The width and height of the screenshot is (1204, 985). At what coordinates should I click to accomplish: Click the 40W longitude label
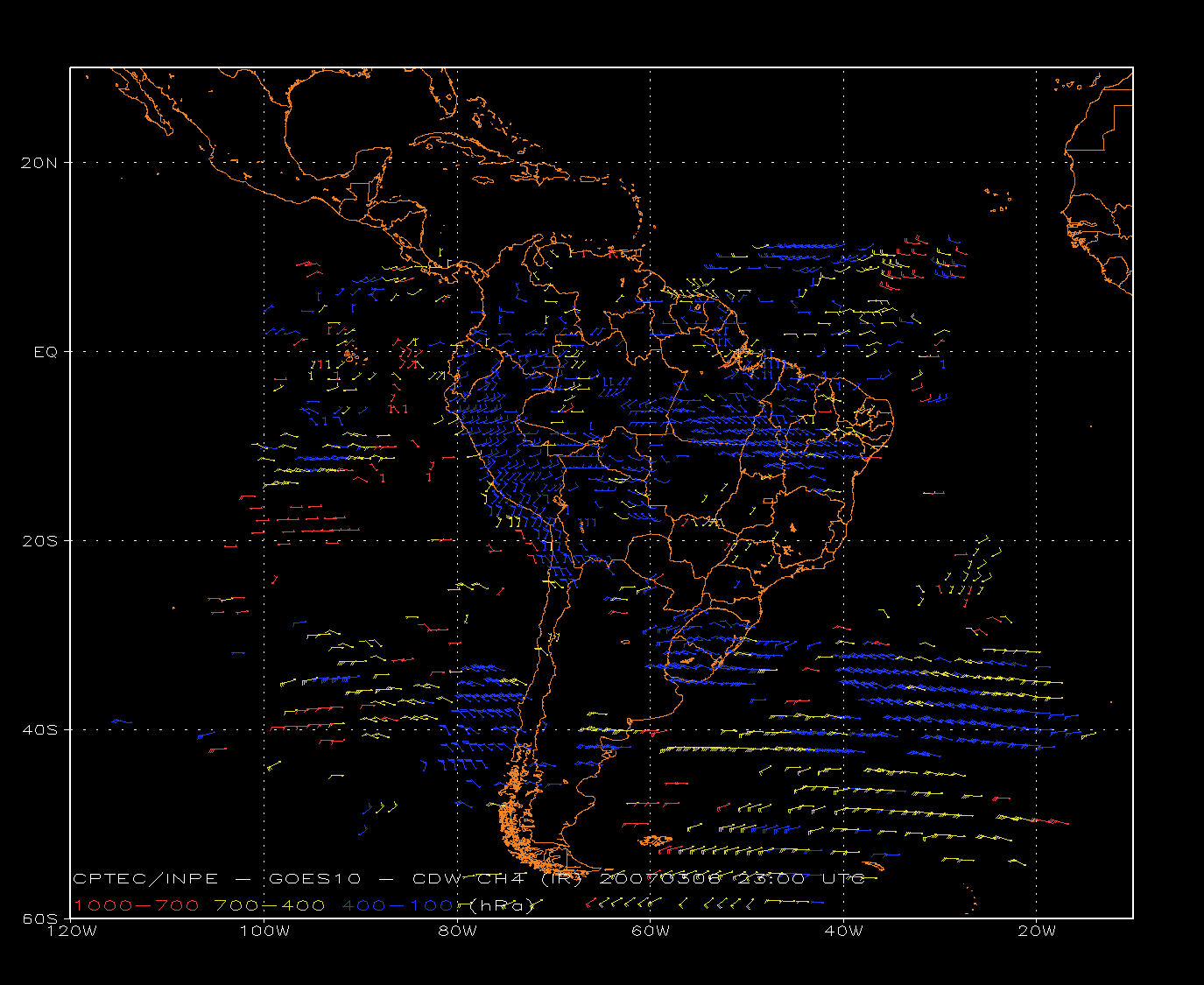[843, 931]
